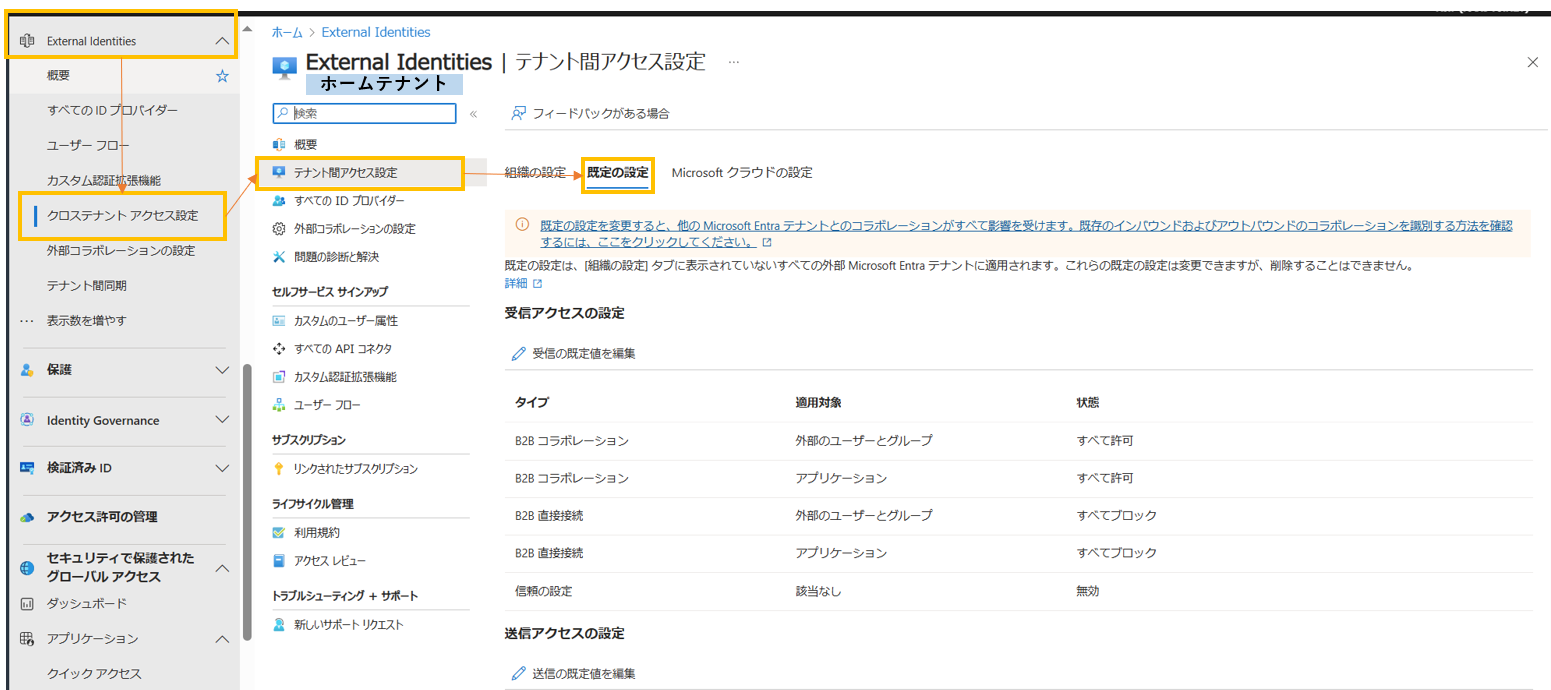Open 外部コラボレーションの設定 in the left sidebar
This screenshot has width=1551, height=690.
[121, 250]
